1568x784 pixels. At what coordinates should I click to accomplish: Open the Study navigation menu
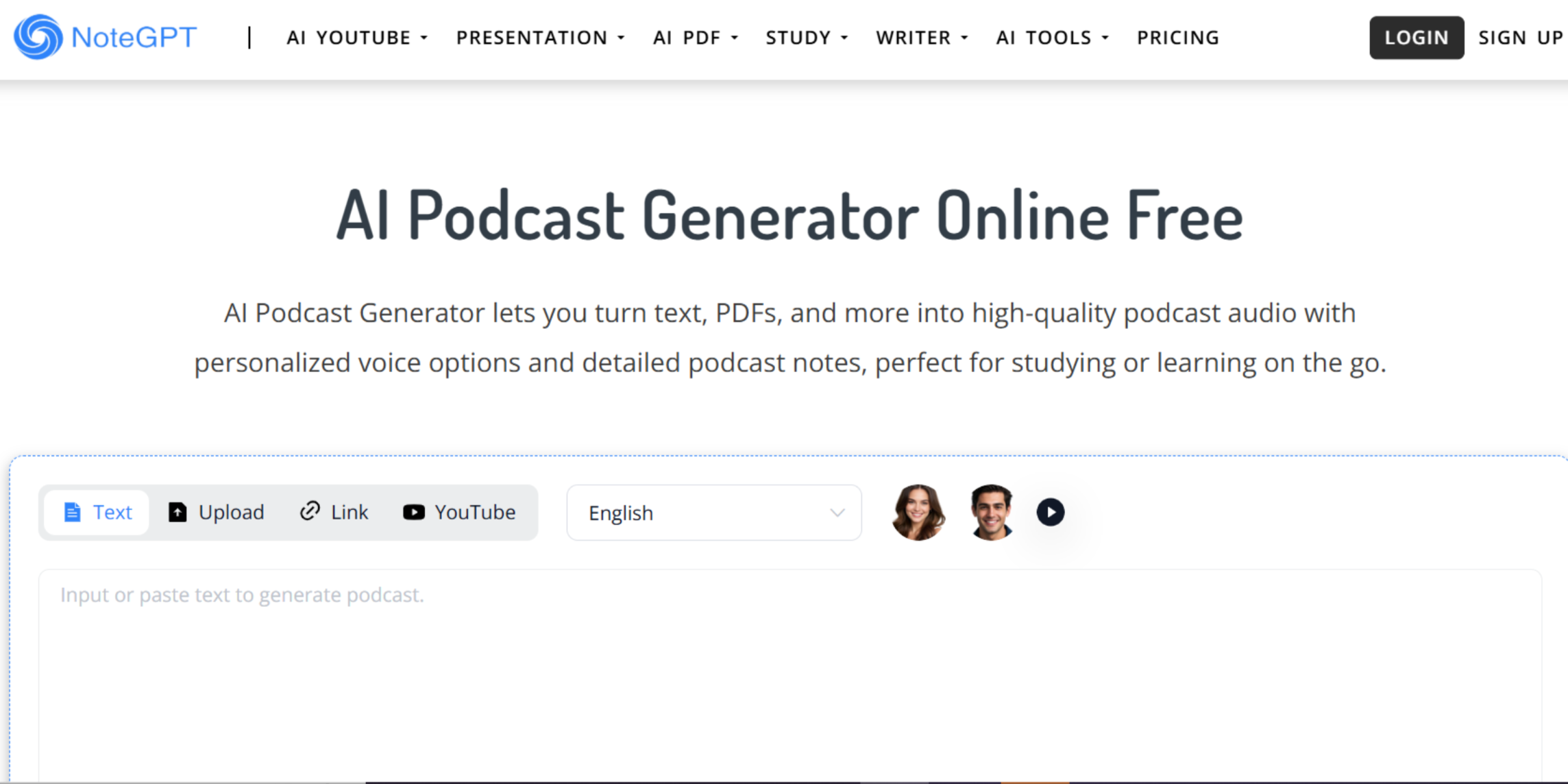[x=806, y=38]
